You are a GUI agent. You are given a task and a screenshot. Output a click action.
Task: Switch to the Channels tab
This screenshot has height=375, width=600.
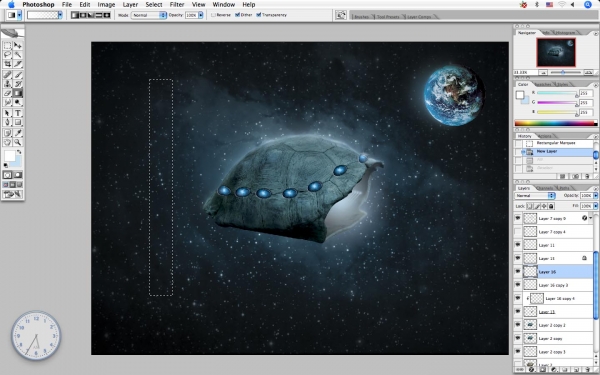(544, 188)
